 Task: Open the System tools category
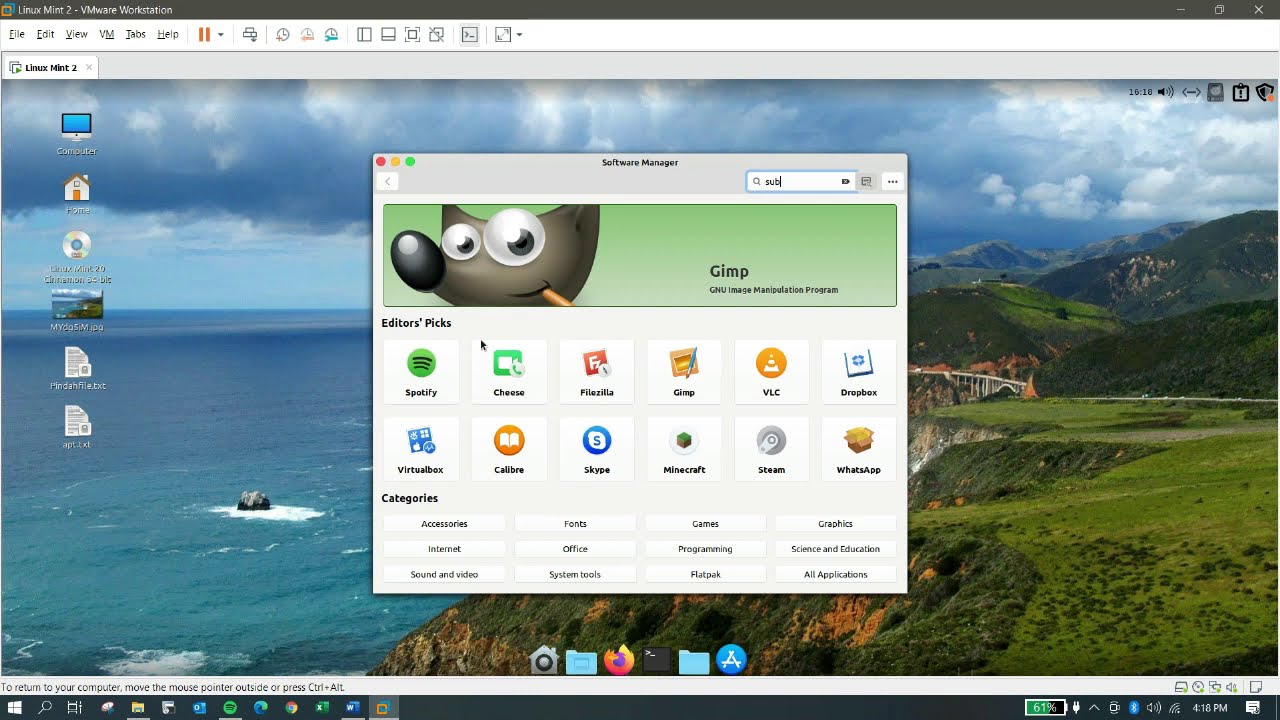575,574
